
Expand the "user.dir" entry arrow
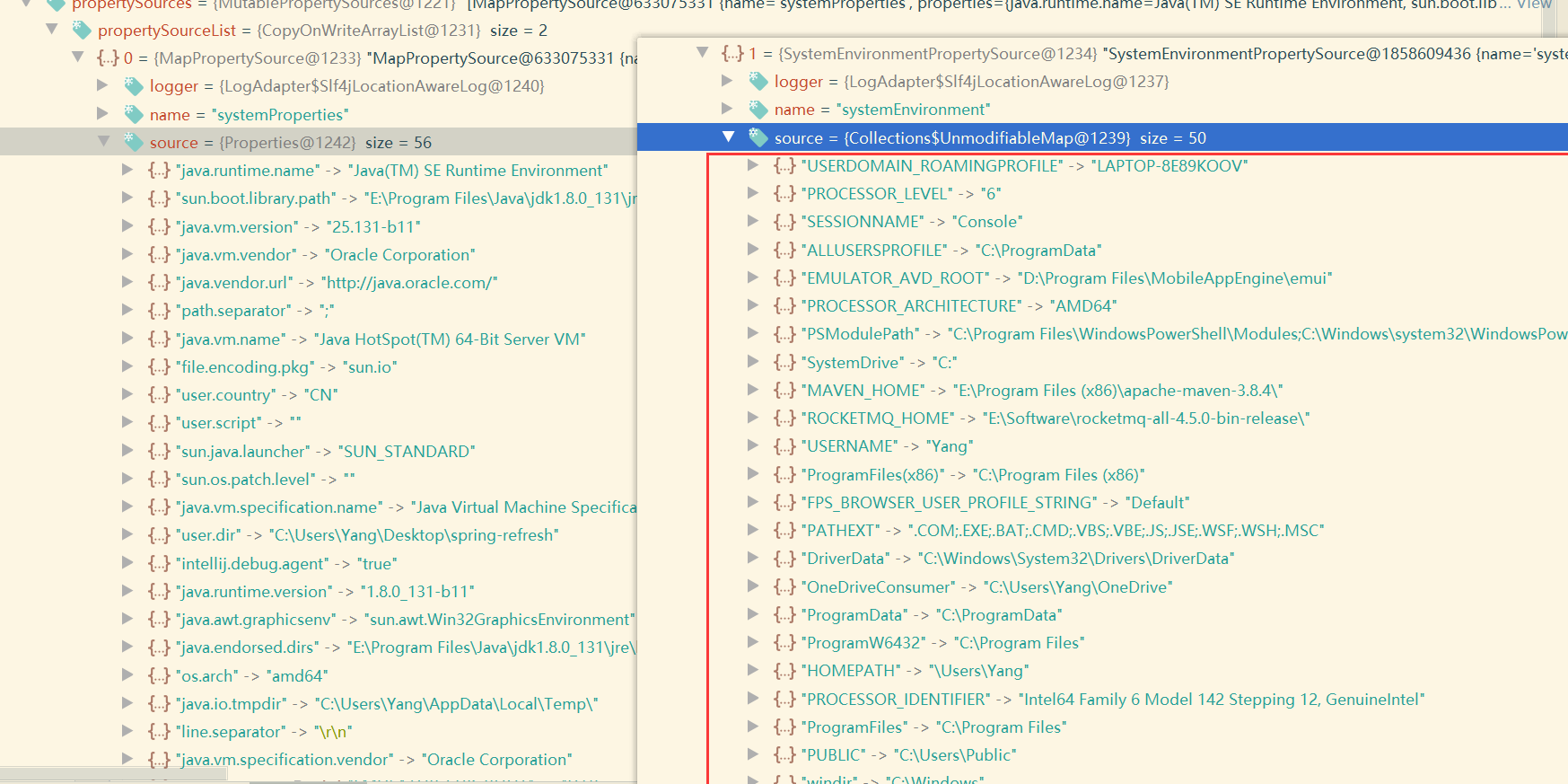[x=127, y=534]
